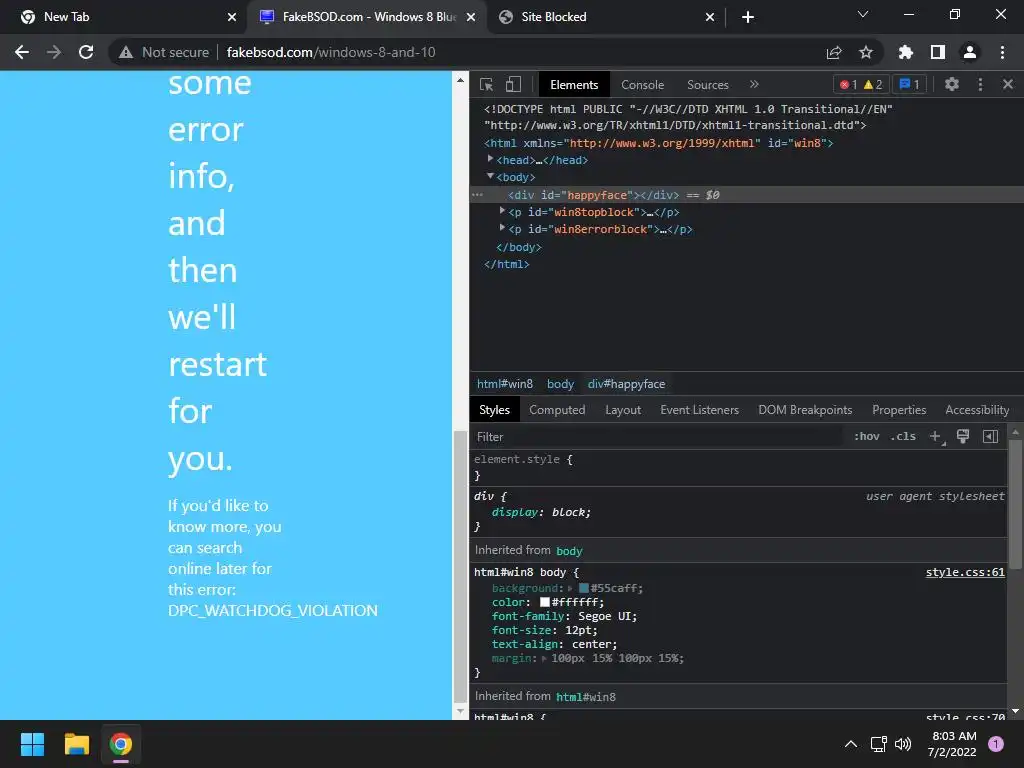
Task: Select the body breadcrumb
Action: point(560,384)
